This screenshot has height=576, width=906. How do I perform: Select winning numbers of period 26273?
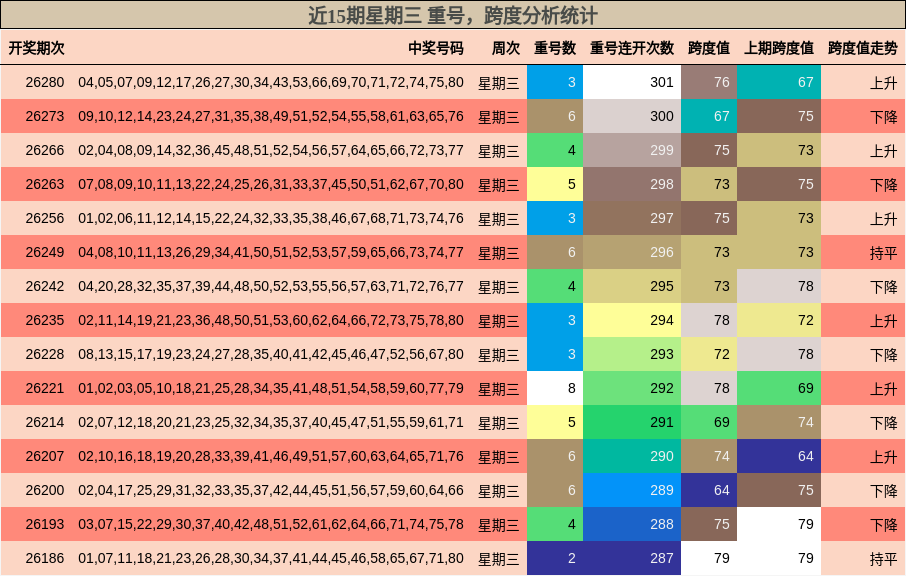pyautogui.click(x=271, y=116)
